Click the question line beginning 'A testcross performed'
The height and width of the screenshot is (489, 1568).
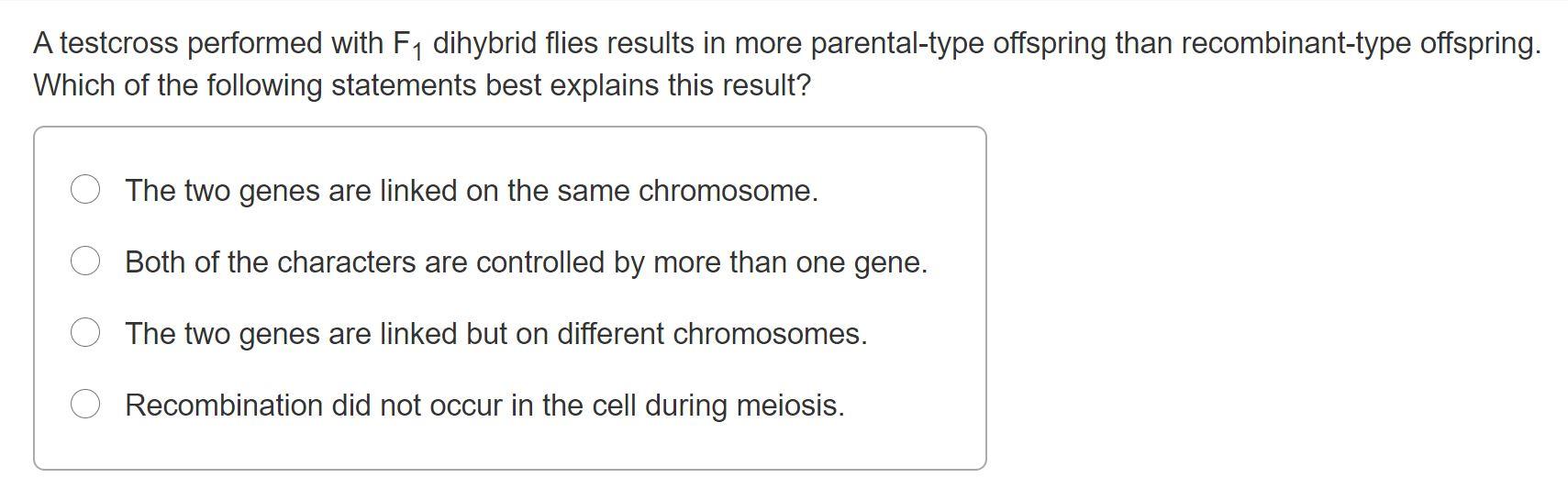[x=787, y=44]
